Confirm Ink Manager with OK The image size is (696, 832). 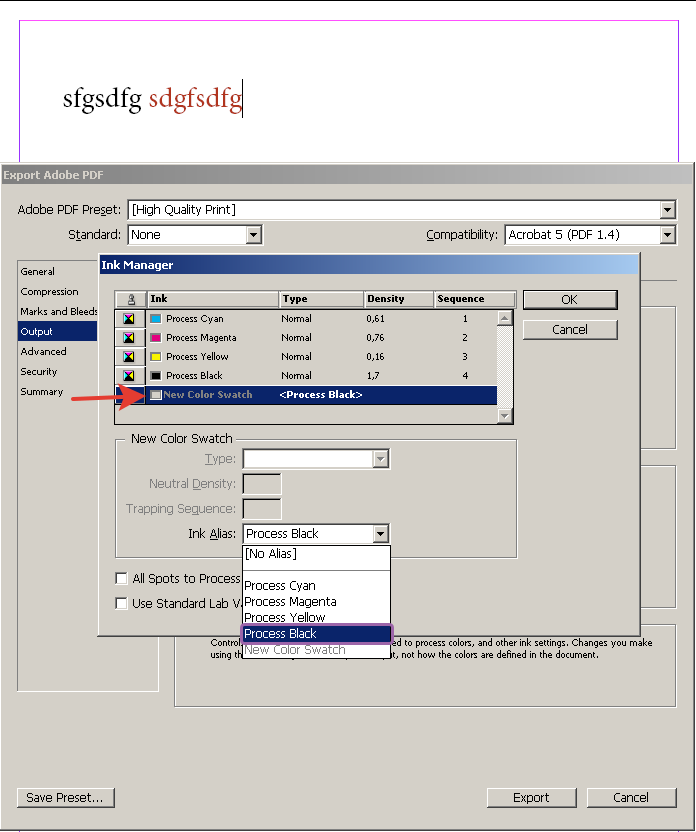point(570,300)
